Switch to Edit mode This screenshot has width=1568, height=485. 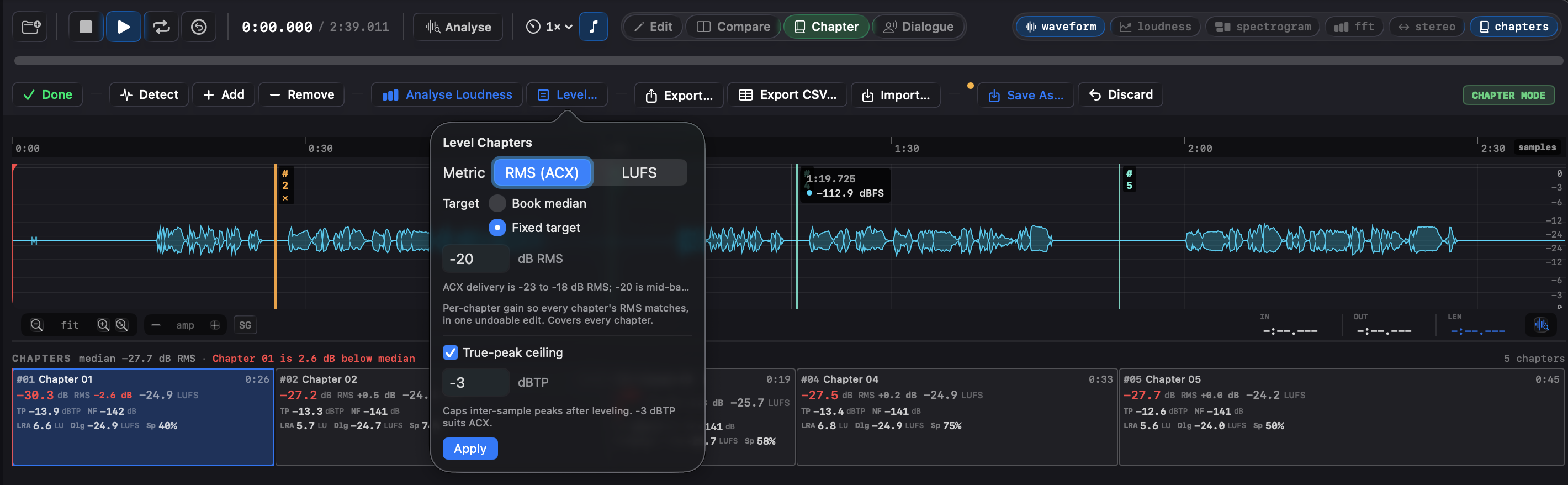(x=653, y=27)
